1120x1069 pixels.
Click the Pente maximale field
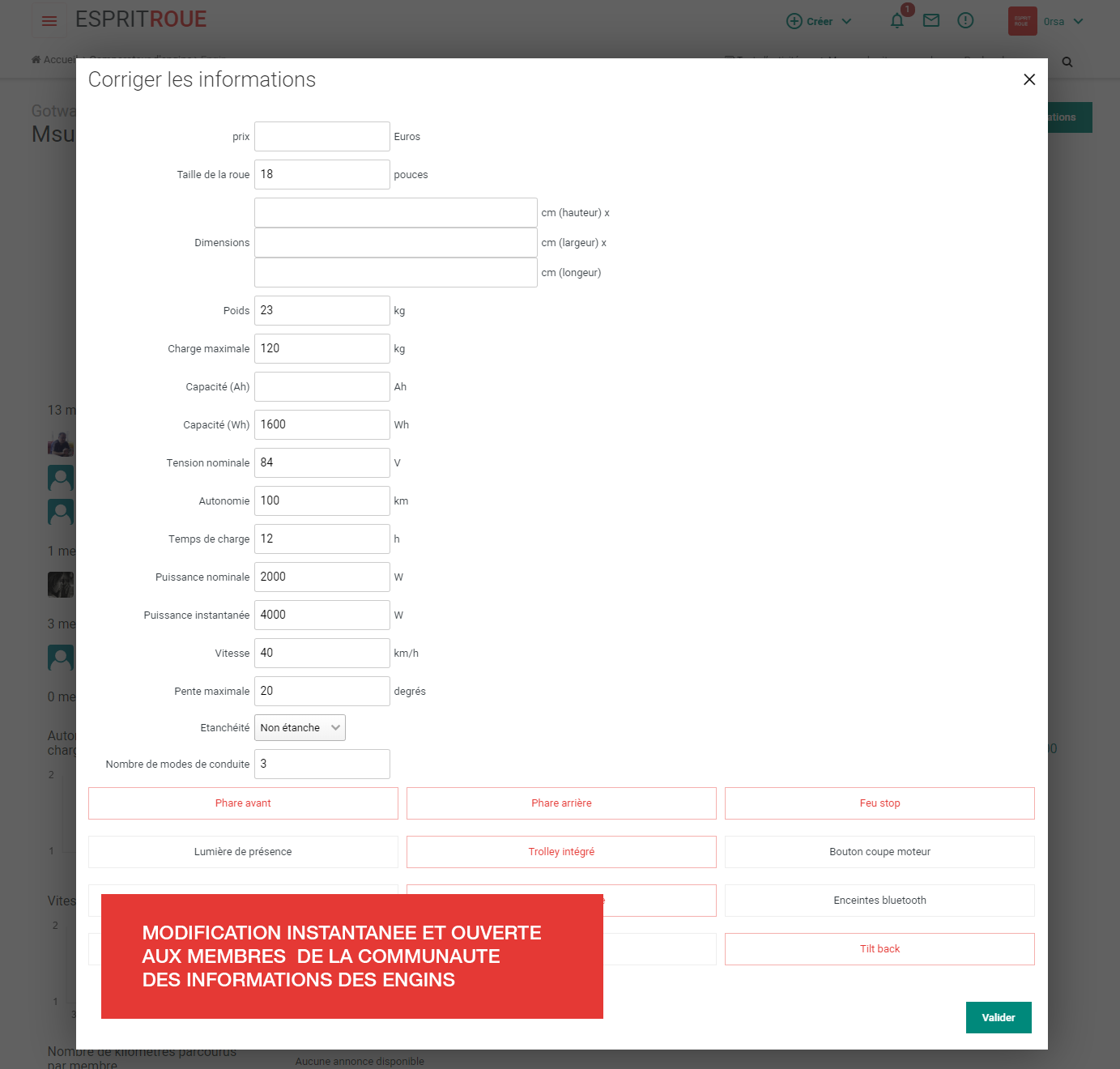coord(322,691)
